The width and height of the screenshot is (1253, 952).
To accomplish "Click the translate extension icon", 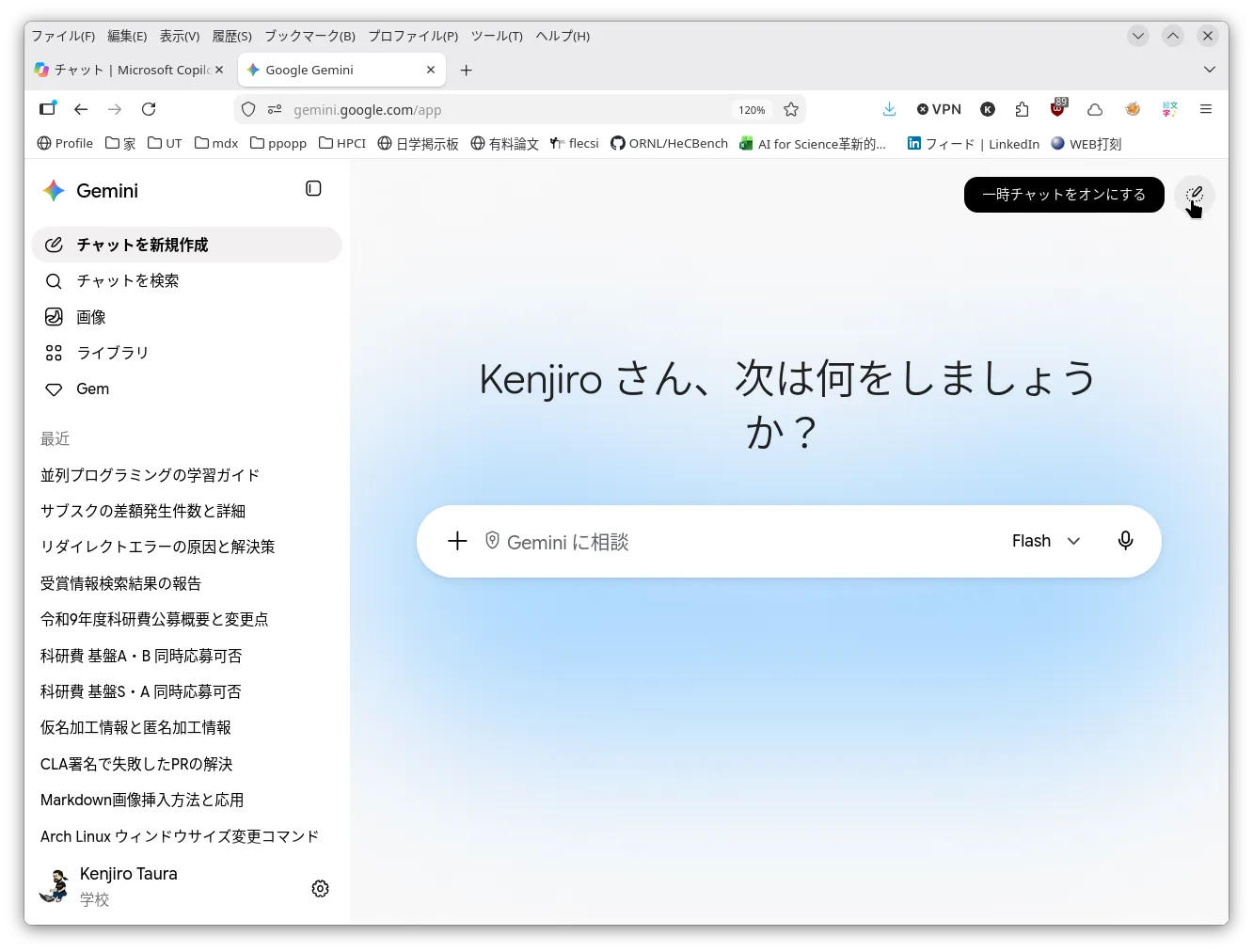I will coord(1169,109).
